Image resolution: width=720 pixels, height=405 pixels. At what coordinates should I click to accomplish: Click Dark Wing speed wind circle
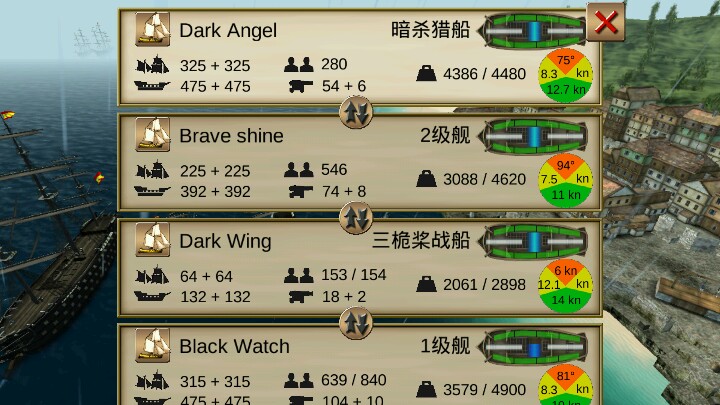[x=565, y=286]
